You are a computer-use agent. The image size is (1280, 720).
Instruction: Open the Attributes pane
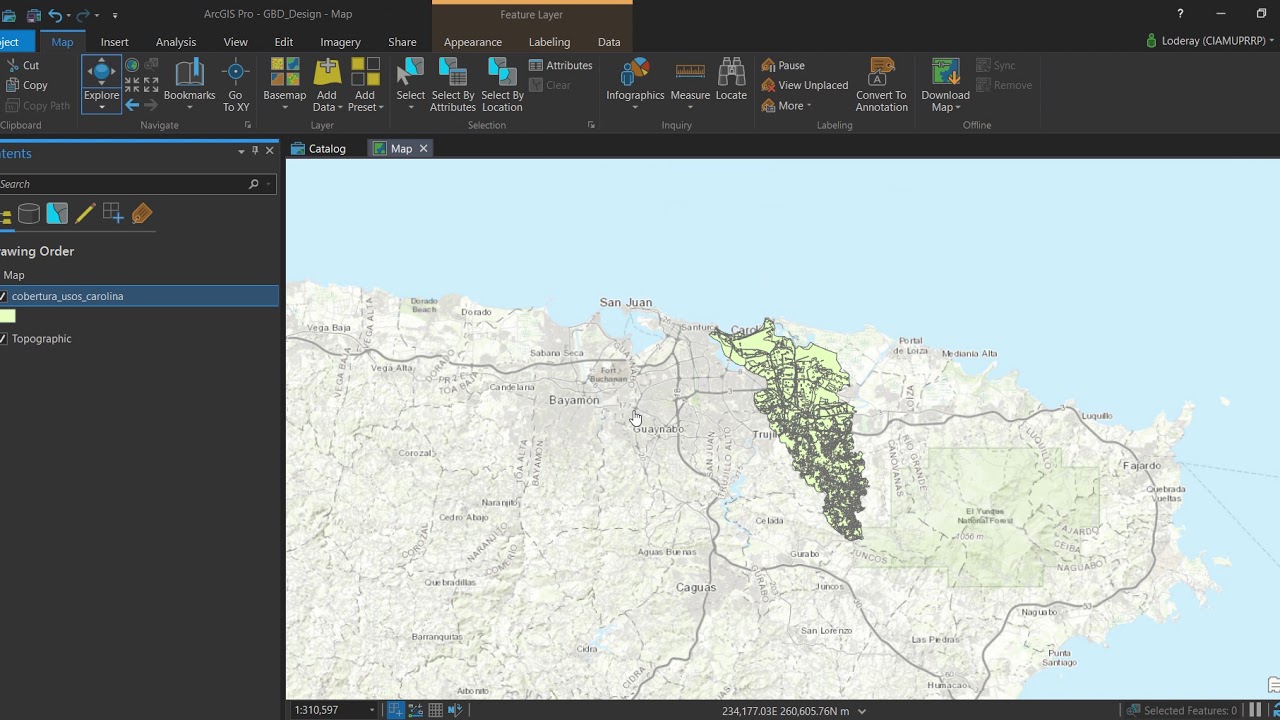click(561, 65)
